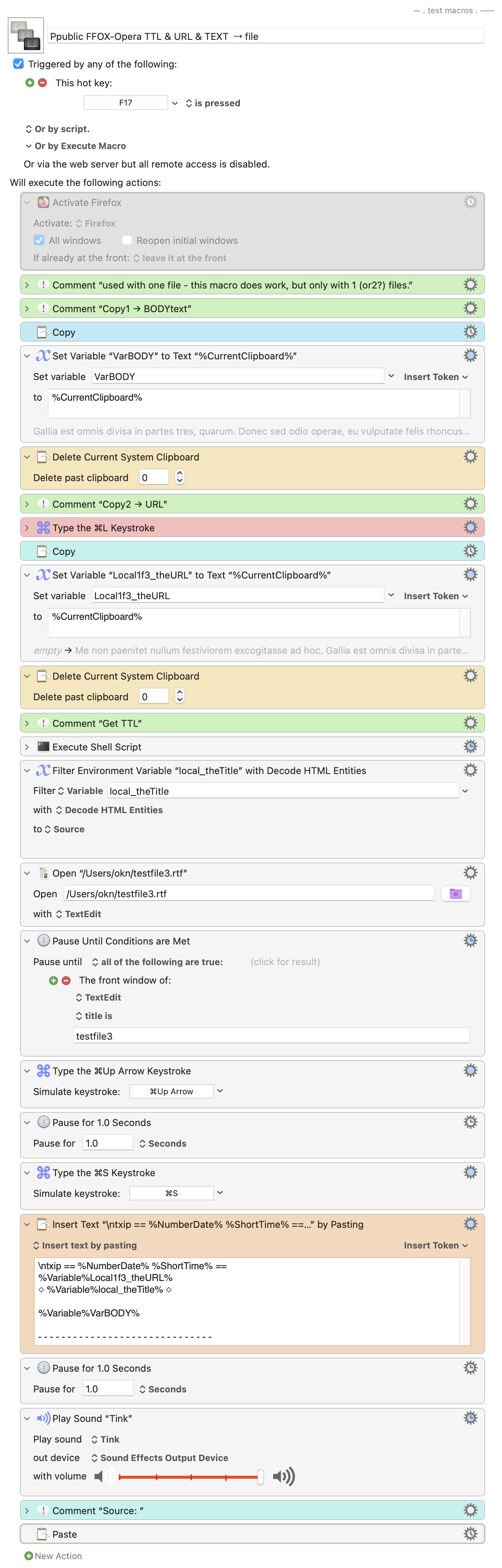Viewport: 502px width, 1568px height.
Task: Click the green add hot key trigger button
Action: (30, 83)
